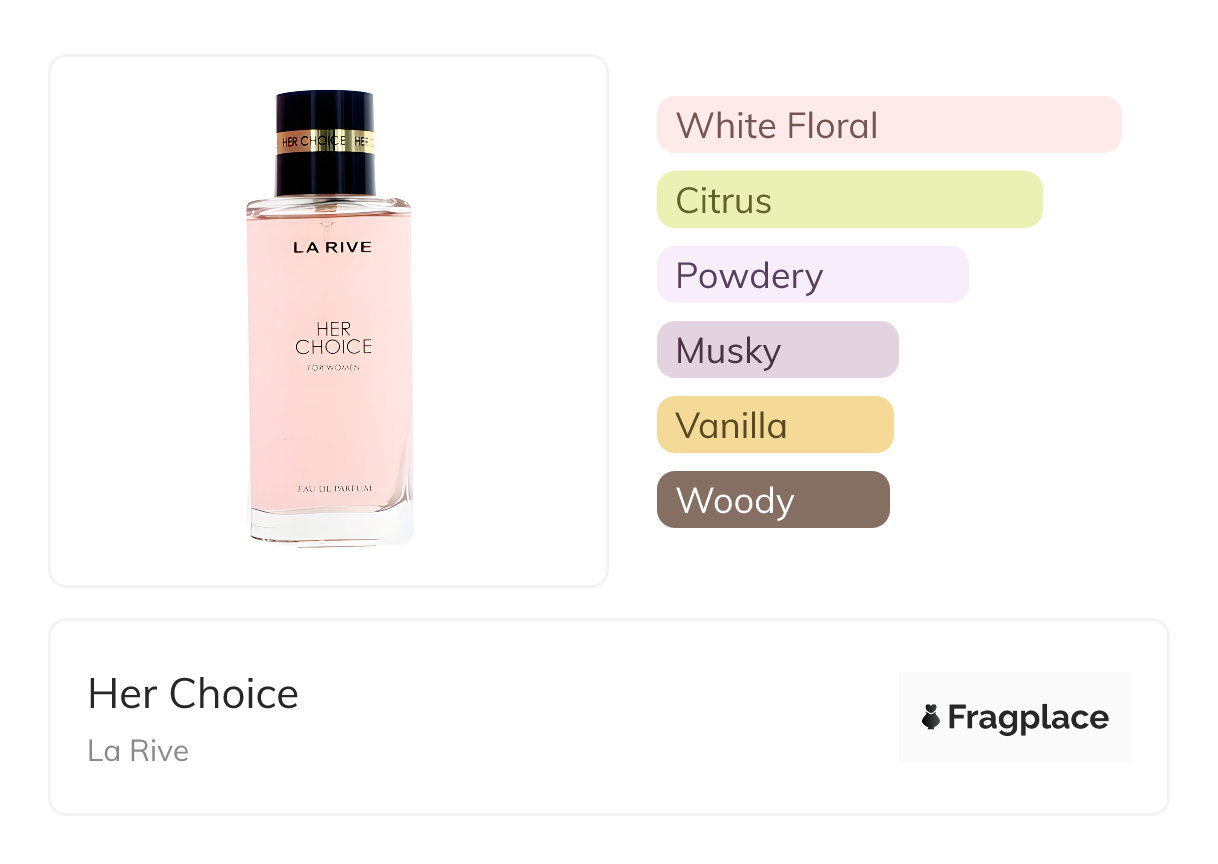Click the EAU DE PARFUM bottle text
This screenshot has width=1218, height=864.
click(335, 487)
